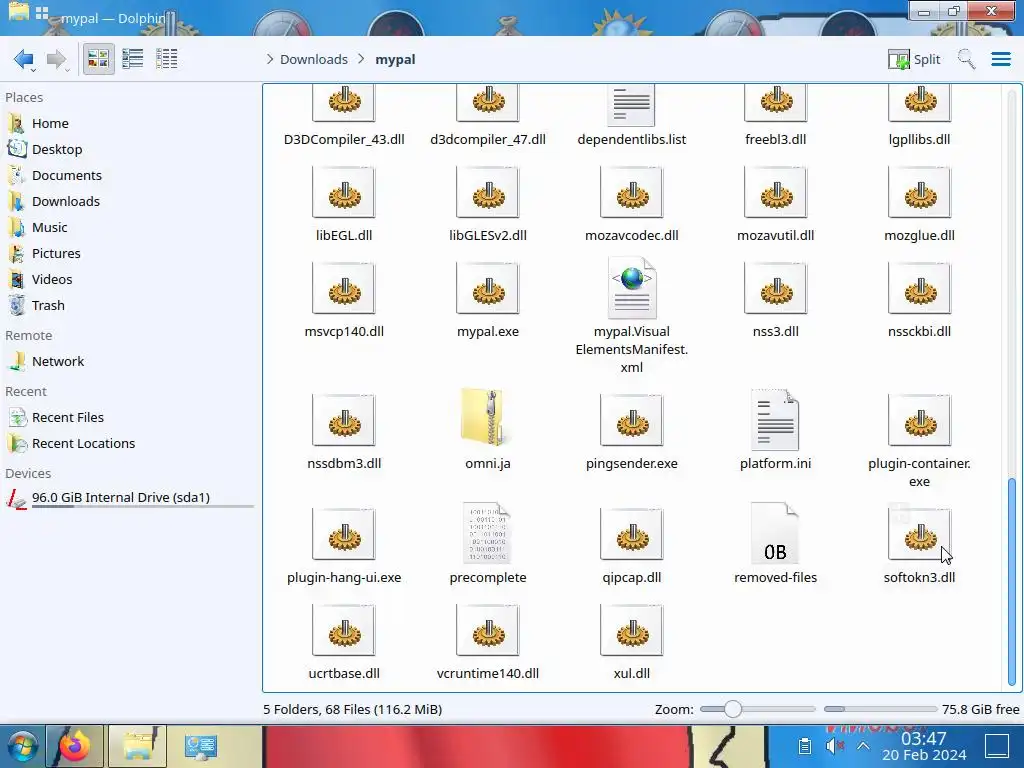This screenshot has height=768, width=1024.
Task: Click the file manager taskbar button
Action: [138, 746]
